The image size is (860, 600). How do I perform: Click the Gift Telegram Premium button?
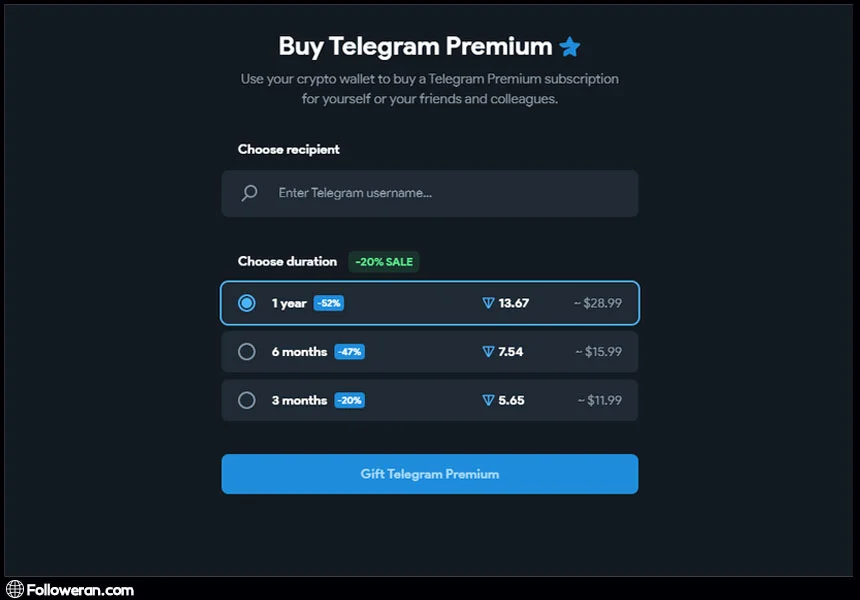429,474
